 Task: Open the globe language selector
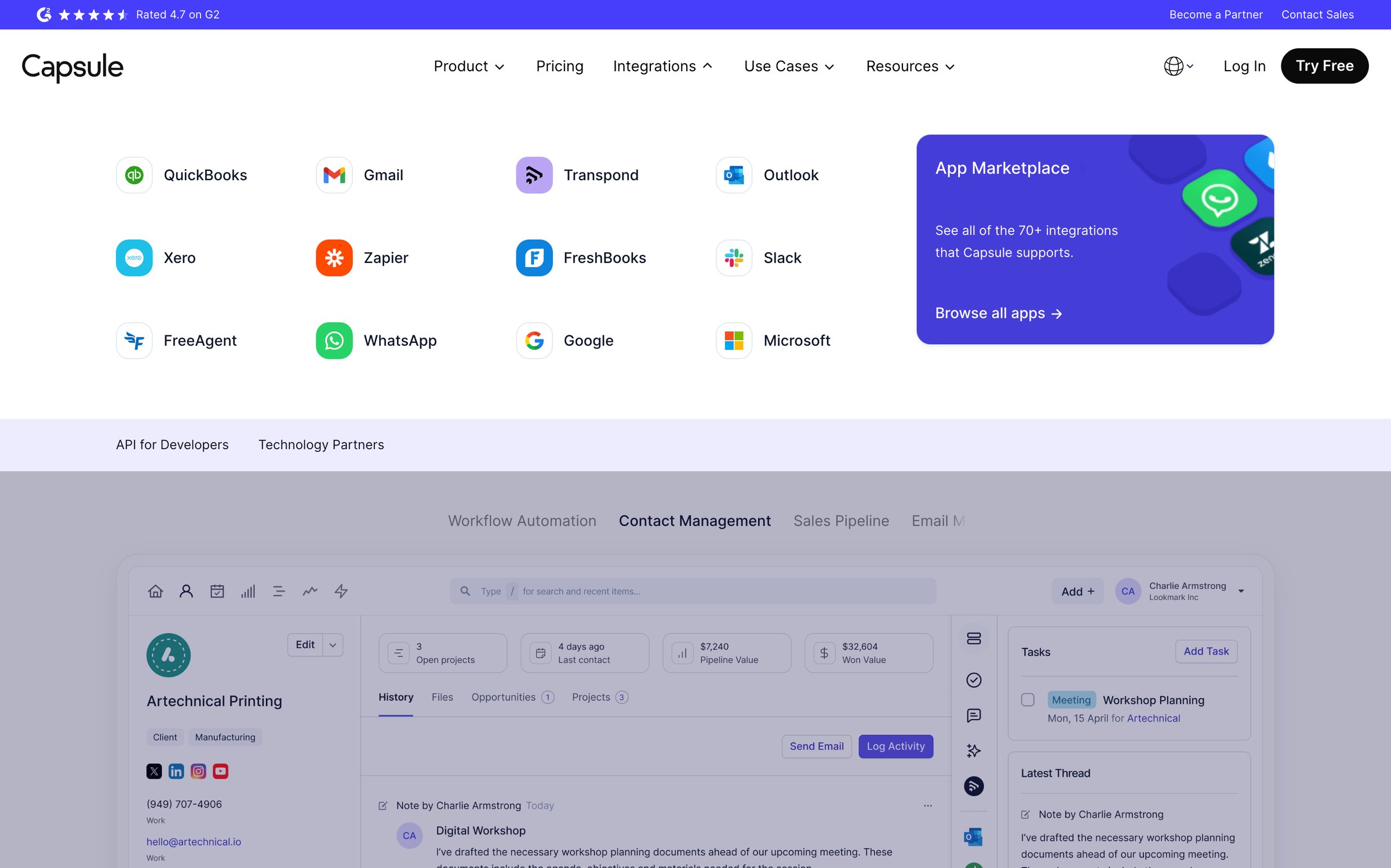(1179, 66)
